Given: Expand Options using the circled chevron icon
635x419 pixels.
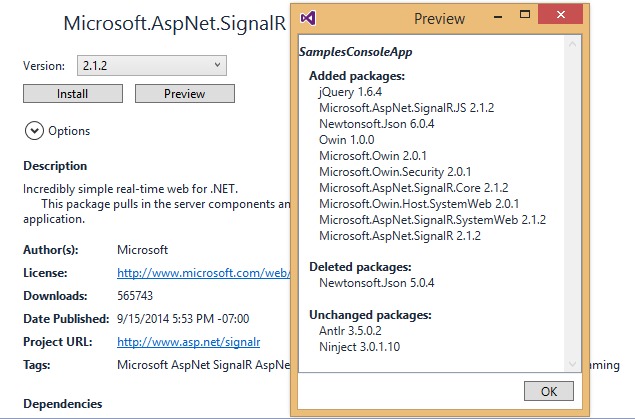Looking at the screenshot, I should [34, 130].
